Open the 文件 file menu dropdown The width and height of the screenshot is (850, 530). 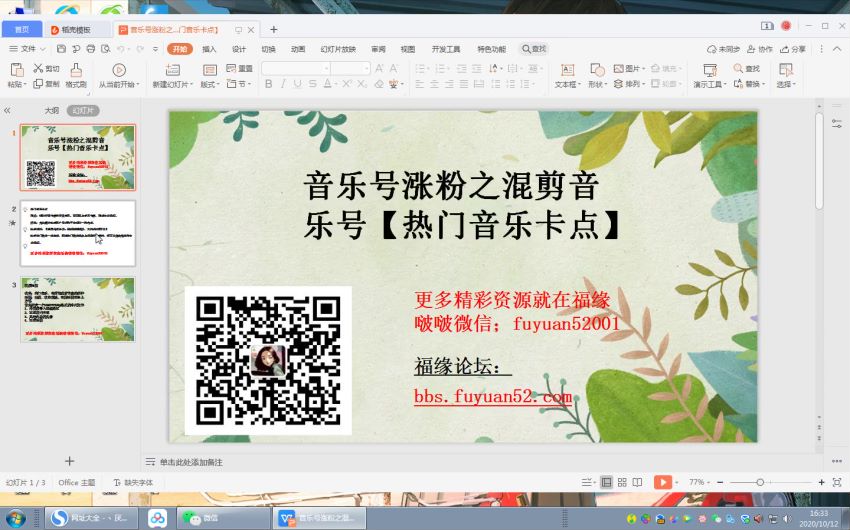pos(28,49)
